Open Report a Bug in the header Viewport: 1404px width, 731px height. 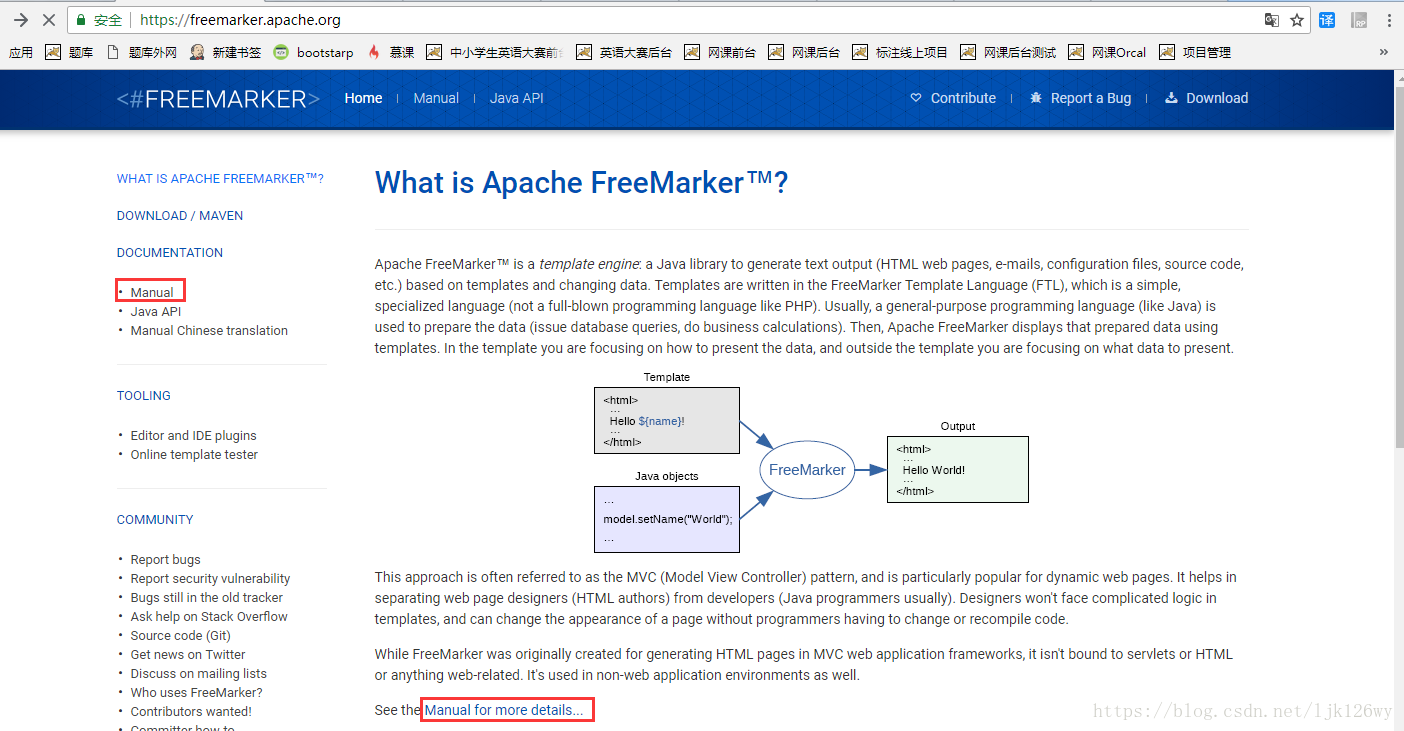(1080, 98)
